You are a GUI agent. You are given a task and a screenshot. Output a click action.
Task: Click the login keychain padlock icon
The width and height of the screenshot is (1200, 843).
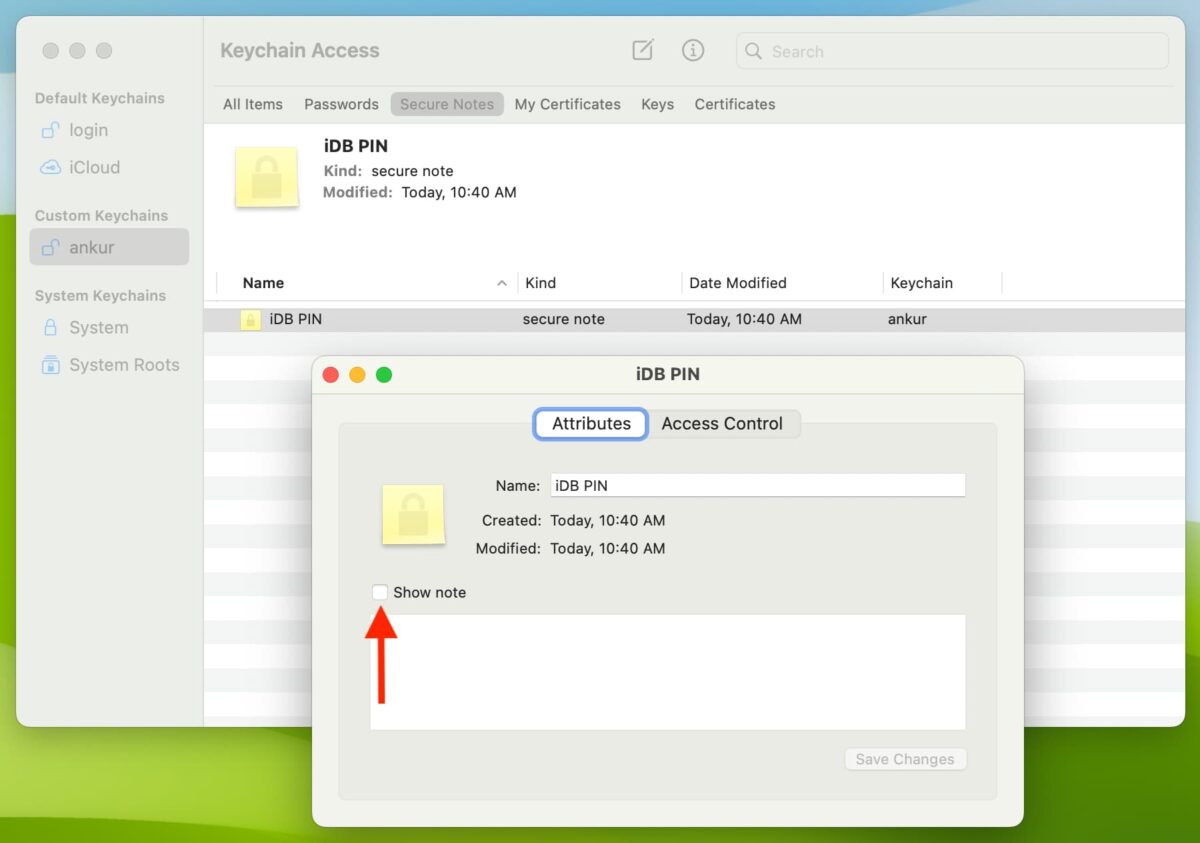[x=50, y=130]
